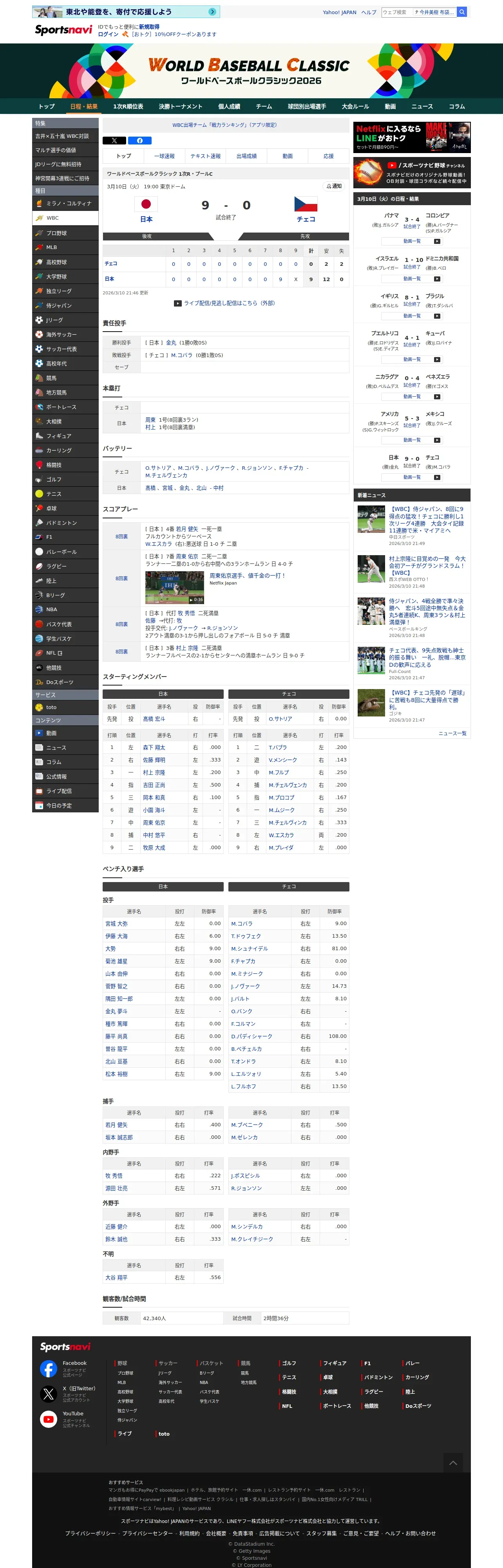Open Doスポーツ sidebar icon
Screen dimensions: 503x1568
pyautogui.click(x=40, y=682)
